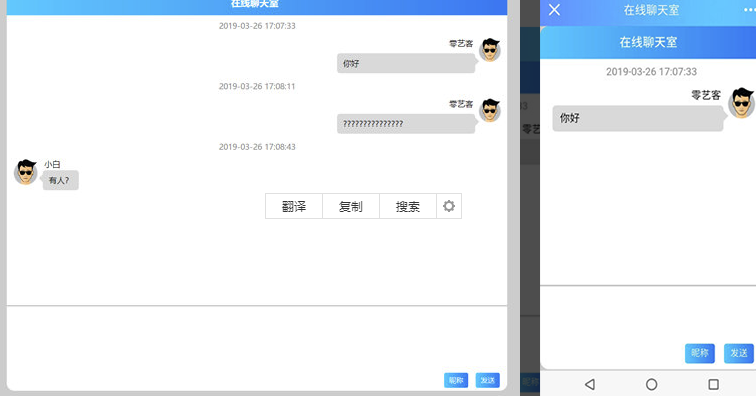Click the 有人? message bubble
756x396 pixels.
point(60,180)
